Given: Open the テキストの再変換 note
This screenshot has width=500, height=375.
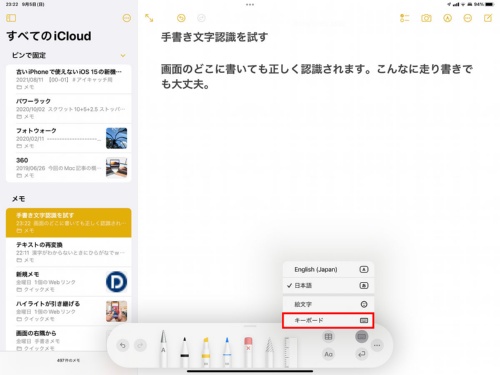Looking at the screenshot, I should (69, 252).
